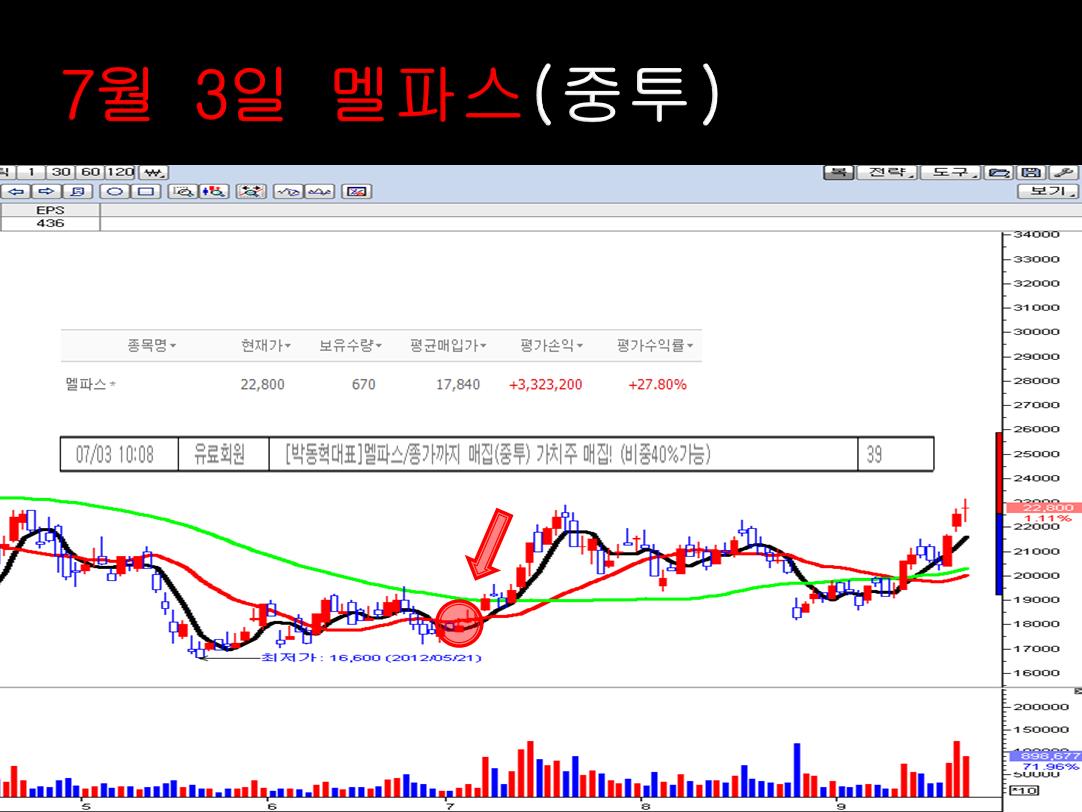Sort by the 현재가 column header
Screen dimensions: 1082x812
pyautogui.click(x=265, y=345)
